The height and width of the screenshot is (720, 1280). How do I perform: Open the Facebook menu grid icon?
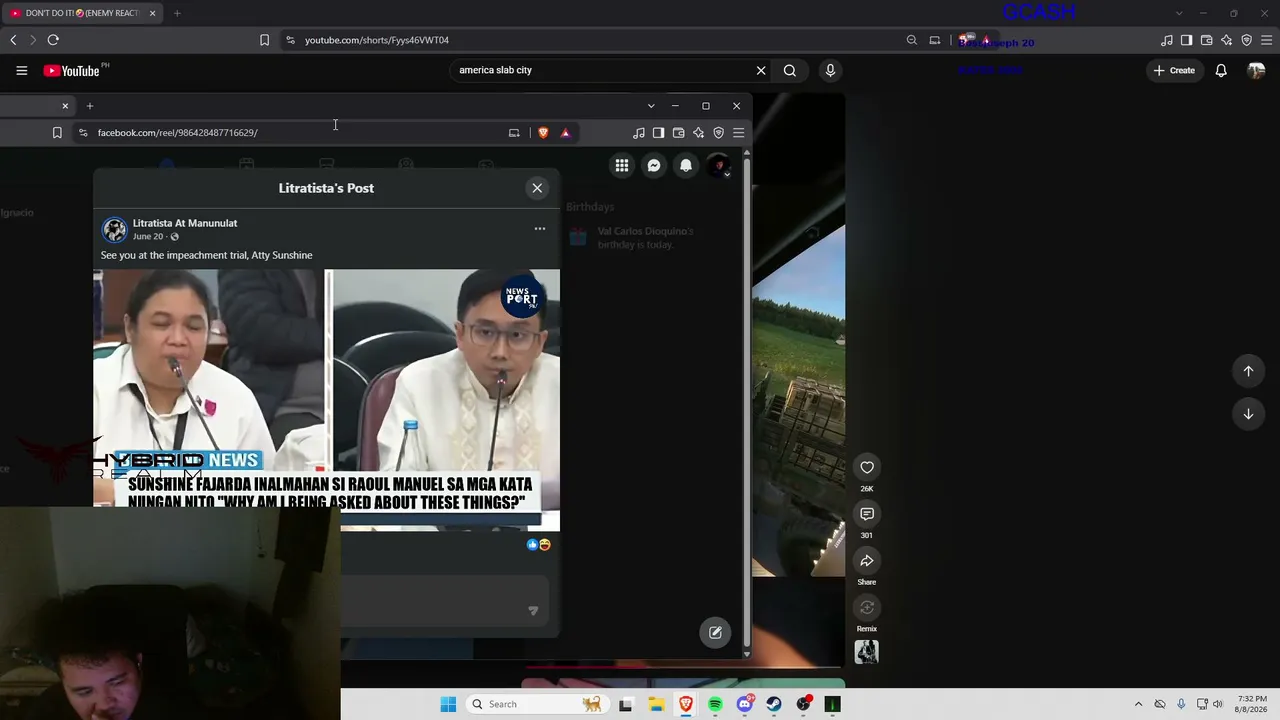pos(622,166)
